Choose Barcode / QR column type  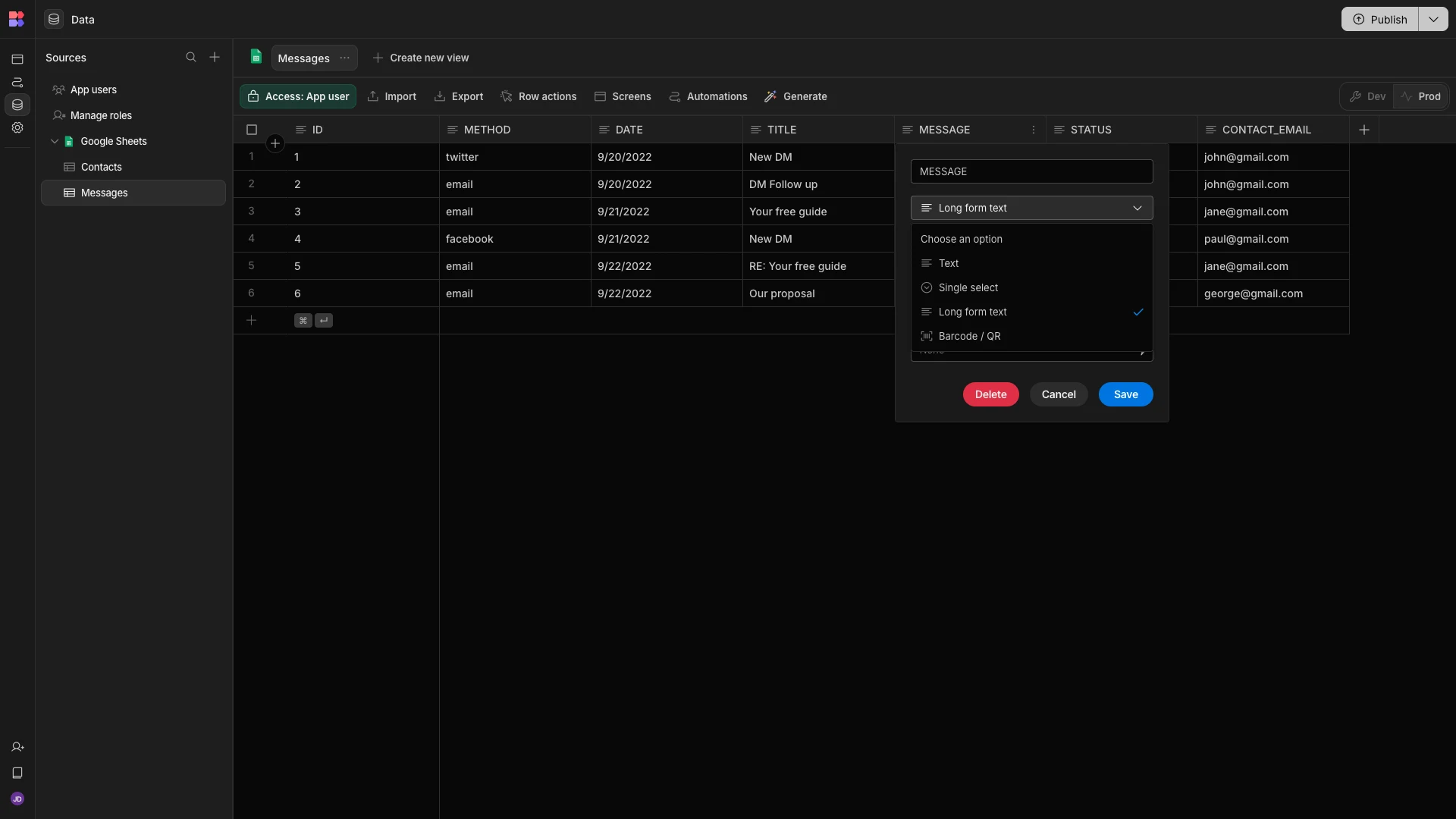(1031, 336)
